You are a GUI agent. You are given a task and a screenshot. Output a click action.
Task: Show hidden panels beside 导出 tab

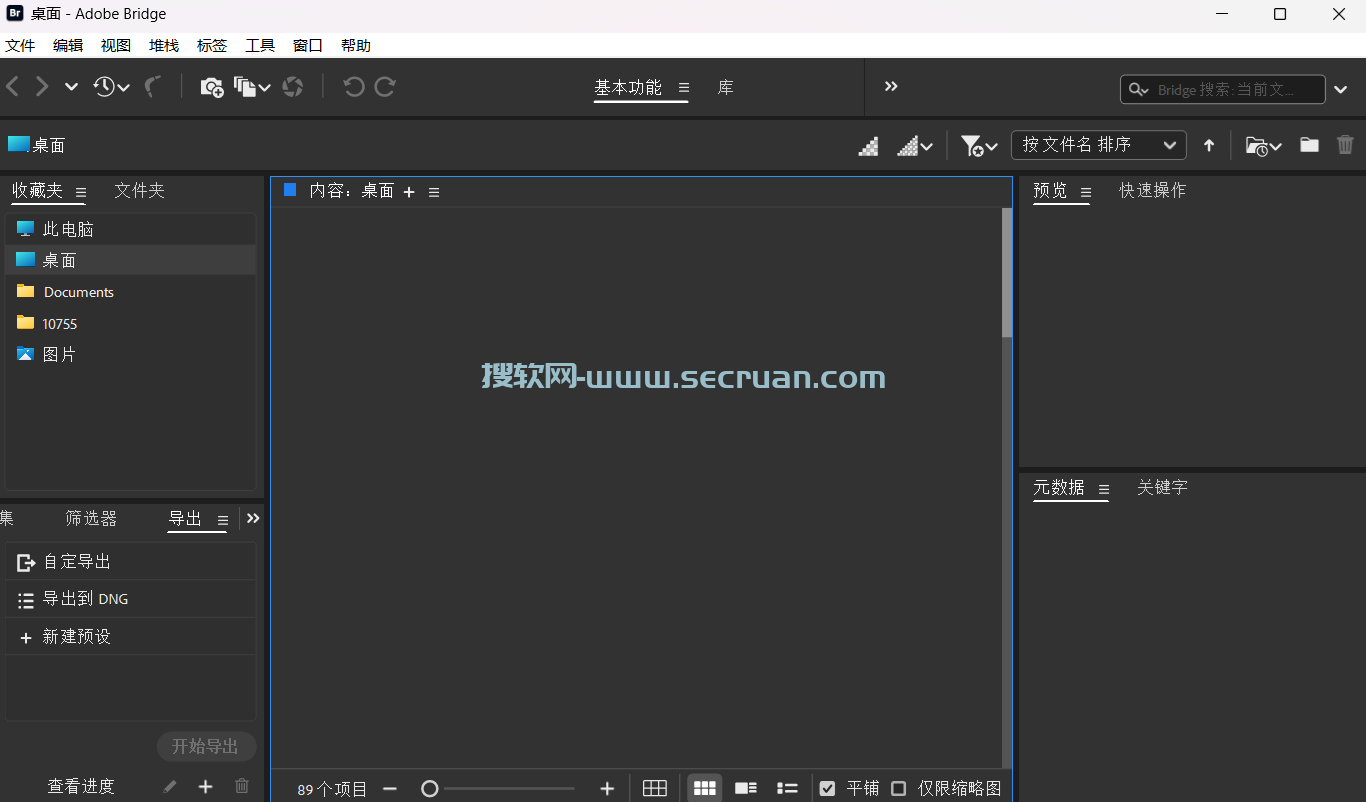point(253,518)
